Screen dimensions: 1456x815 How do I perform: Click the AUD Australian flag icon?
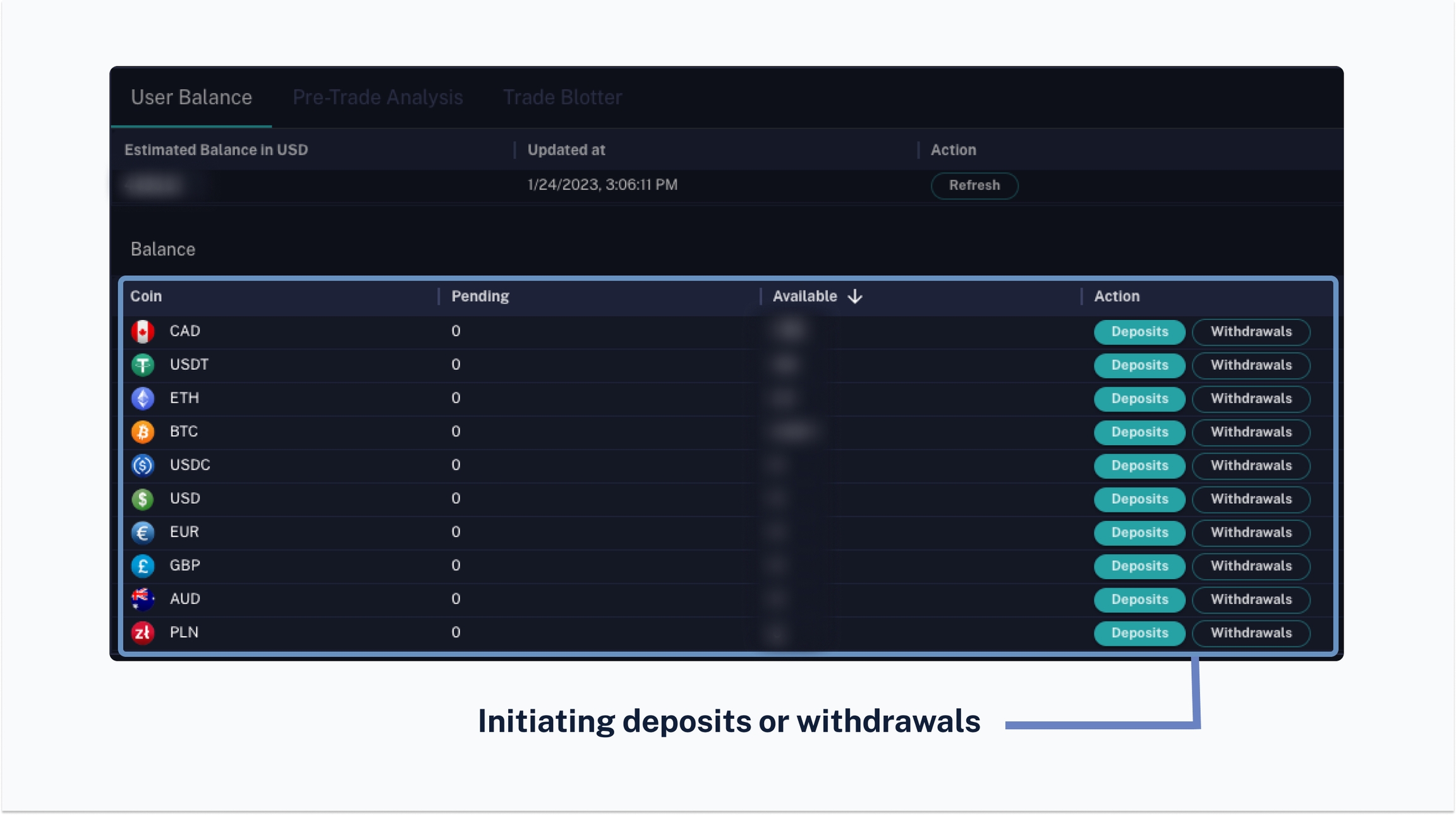tap(143, 599)
